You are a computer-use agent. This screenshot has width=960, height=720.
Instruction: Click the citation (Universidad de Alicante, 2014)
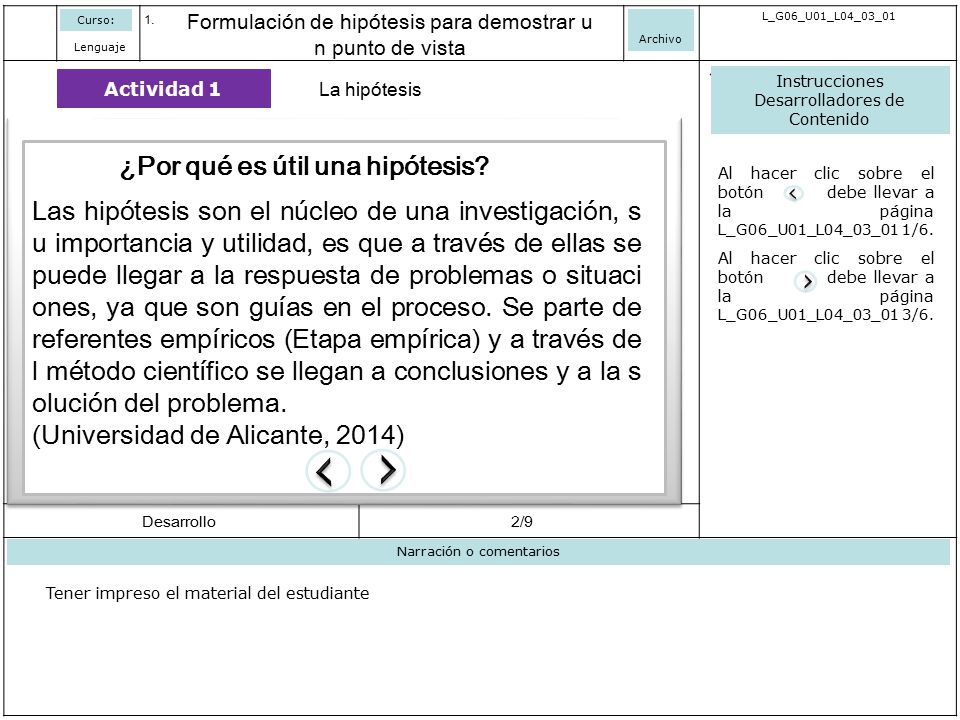pyautogui.click(x=218, y=435)
